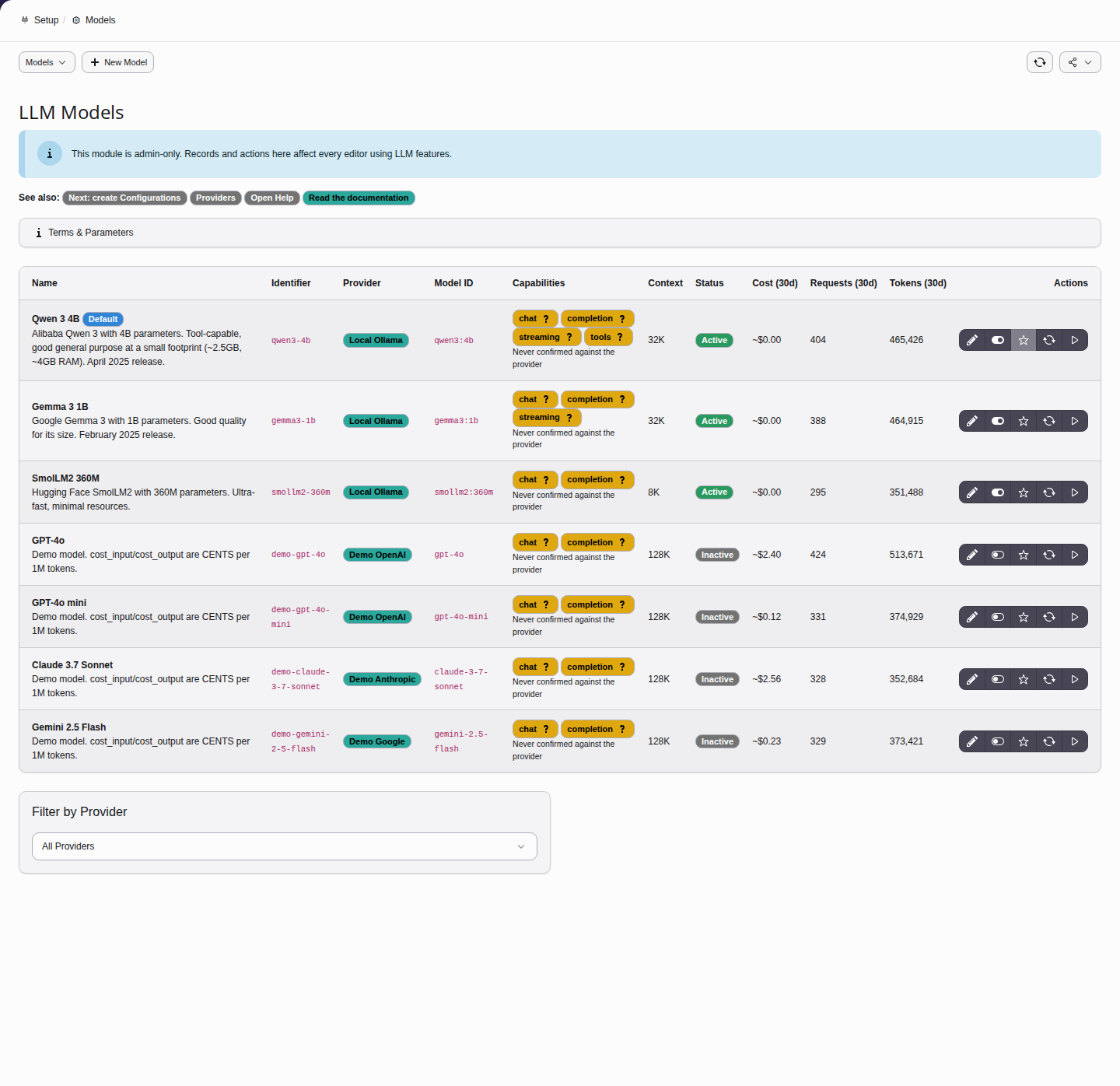Click sync icon in GPT-4o mini row

[1049, 617]
